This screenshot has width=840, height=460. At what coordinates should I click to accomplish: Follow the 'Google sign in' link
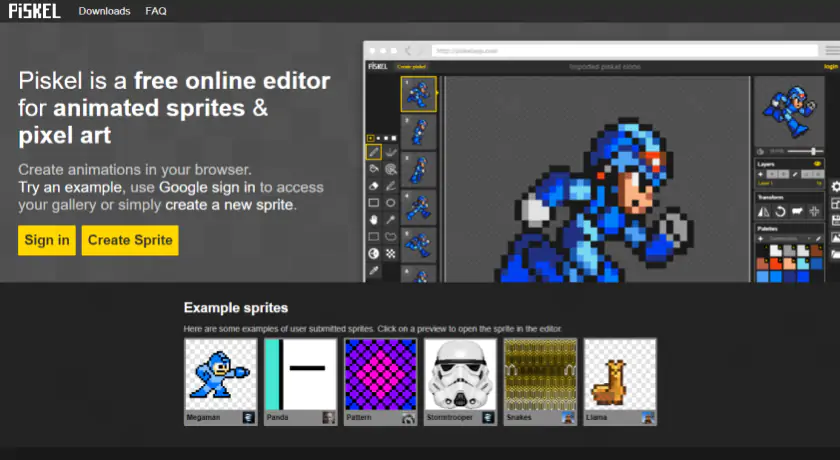coord(207,187)
